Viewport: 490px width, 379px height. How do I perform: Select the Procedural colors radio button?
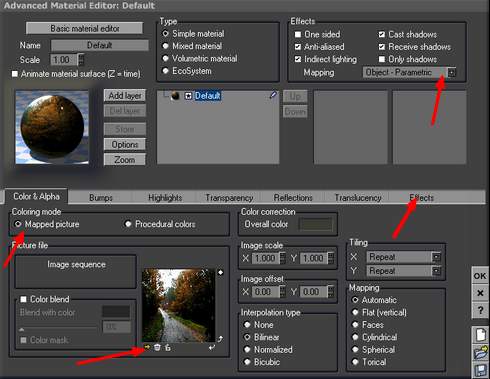[128, 224]
